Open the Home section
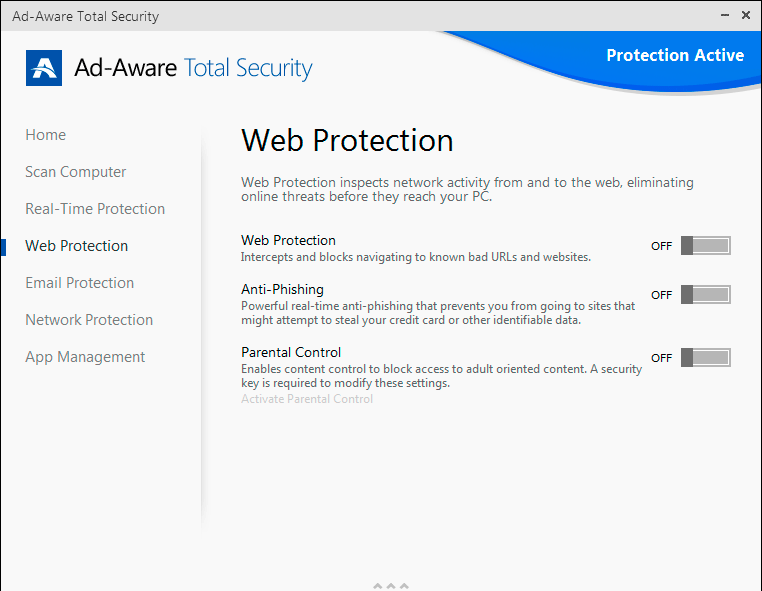Screen dimensions: 762x591 pyautogui.click(x=46, y=135)
